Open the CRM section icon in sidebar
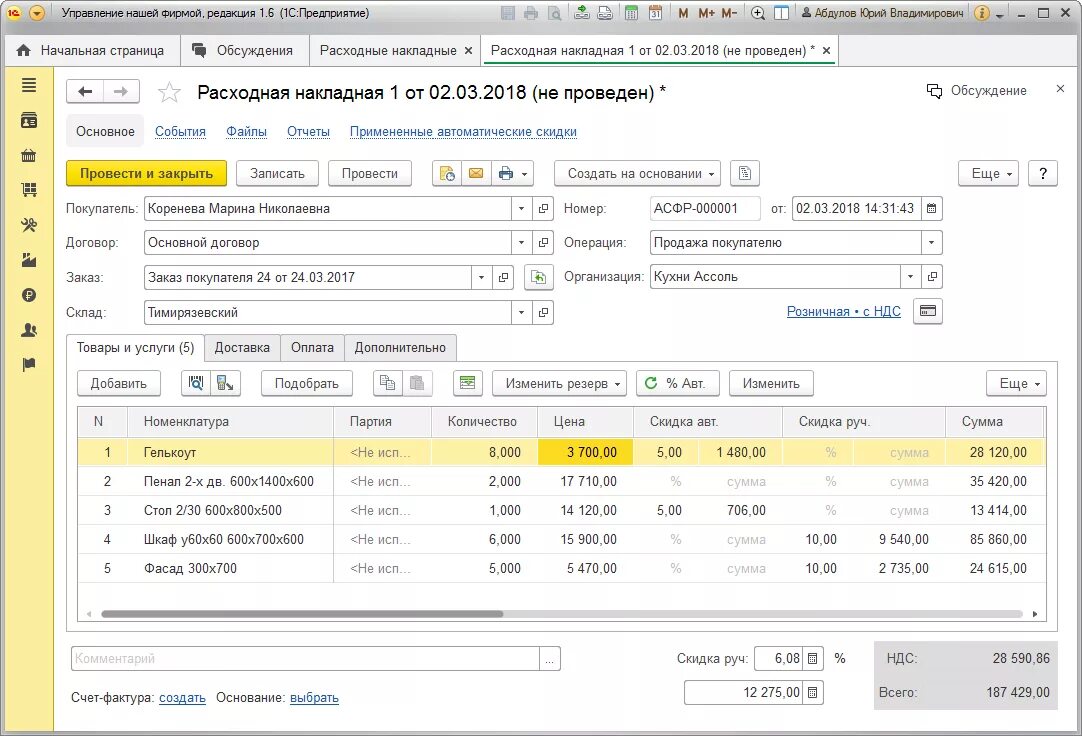The width and height of the screenshot is (1082, 736). 29,121
